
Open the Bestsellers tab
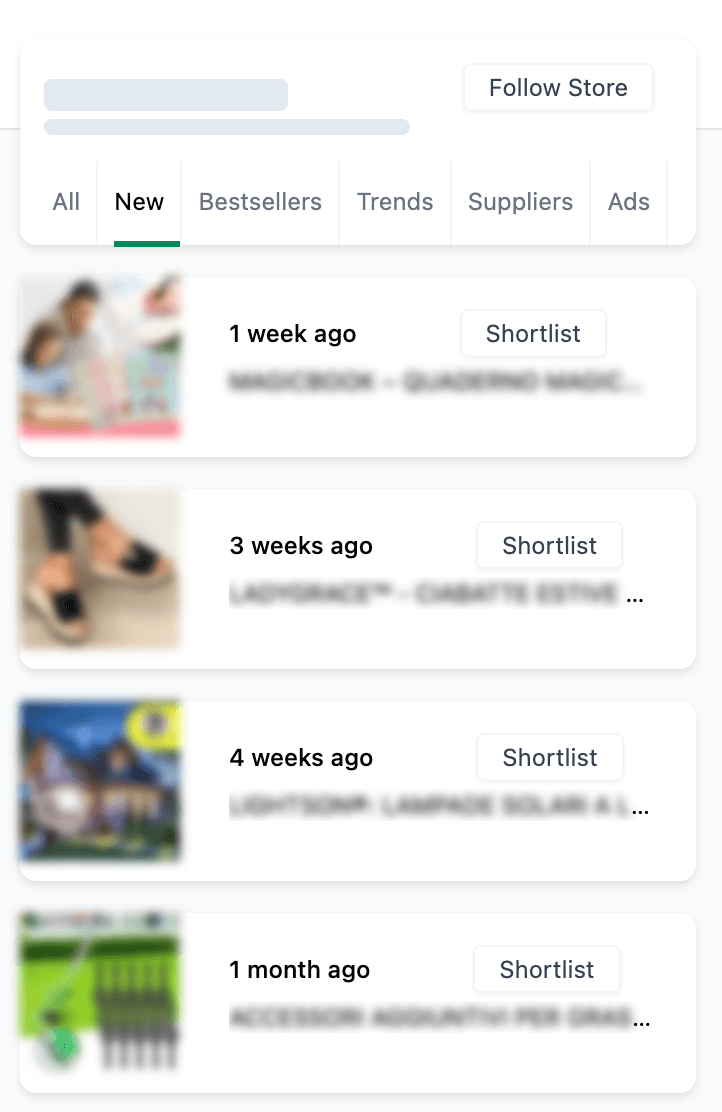260,202
